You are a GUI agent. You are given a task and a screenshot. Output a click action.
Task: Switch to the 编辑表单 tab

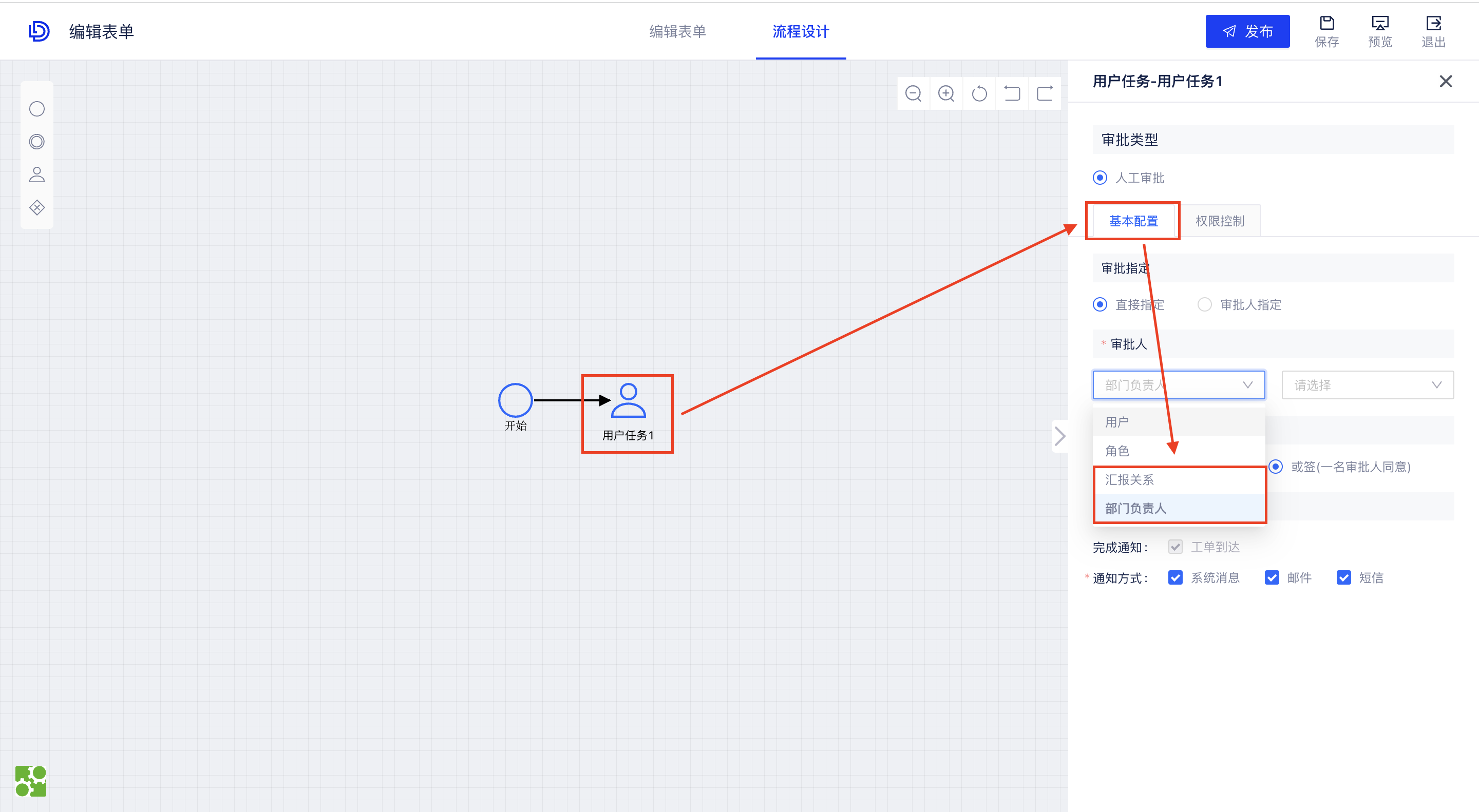[677, 31]
